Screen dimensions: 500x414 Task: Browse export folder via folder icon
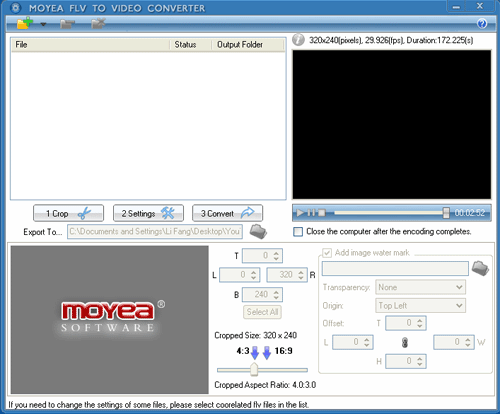tap(258, 231)
